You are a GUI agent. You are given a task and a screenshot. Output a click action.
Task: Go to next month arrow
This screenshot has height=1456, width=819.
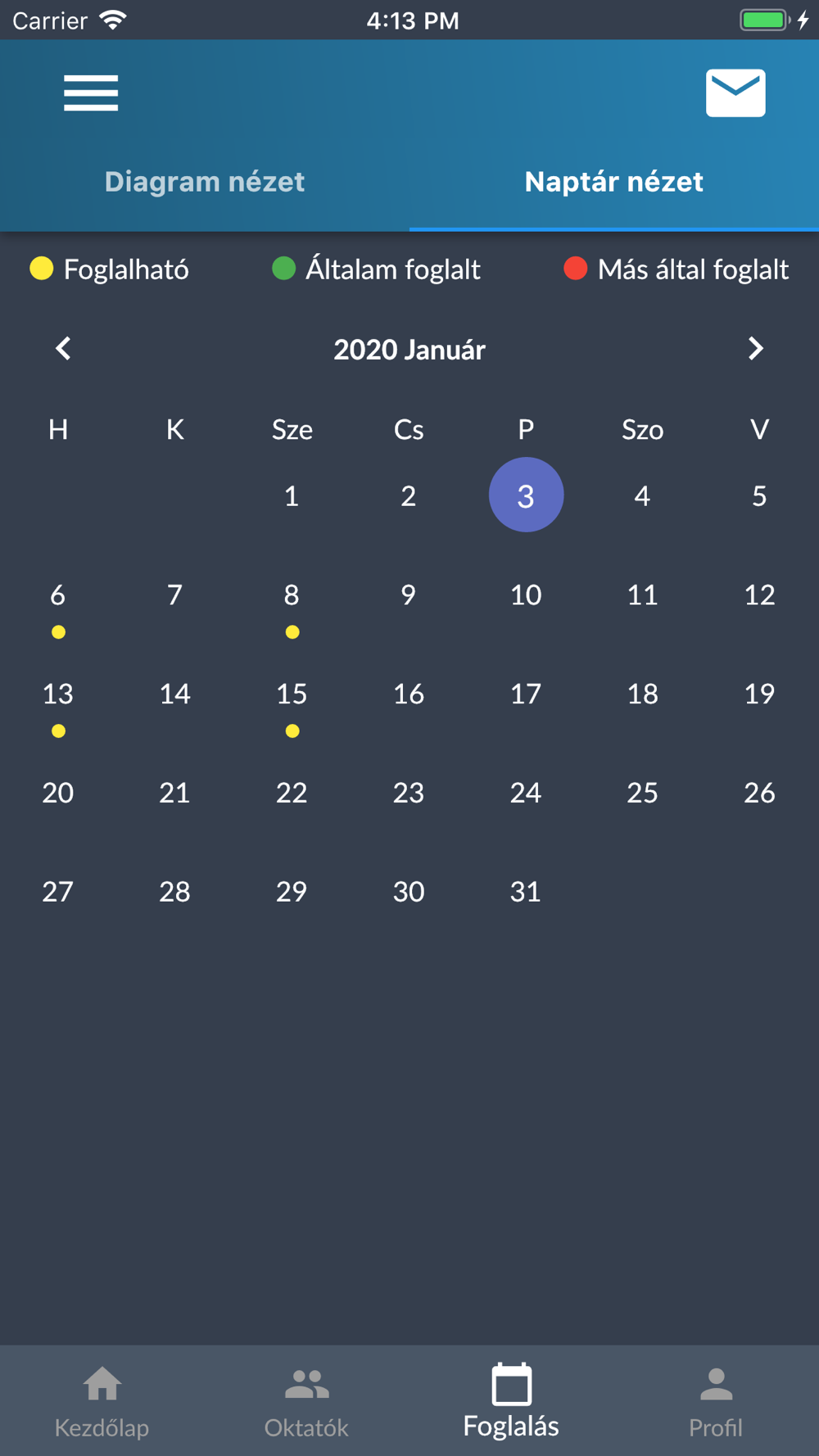pyautogui.click(x=755, y=349)
